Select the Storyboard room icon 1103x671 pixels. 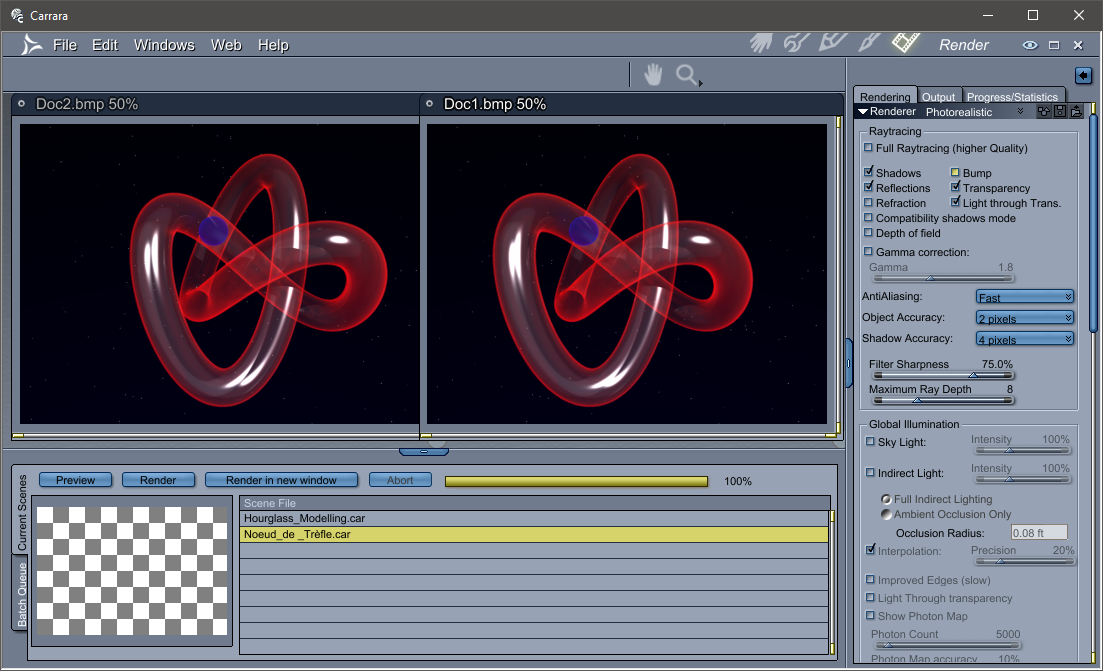832,42
